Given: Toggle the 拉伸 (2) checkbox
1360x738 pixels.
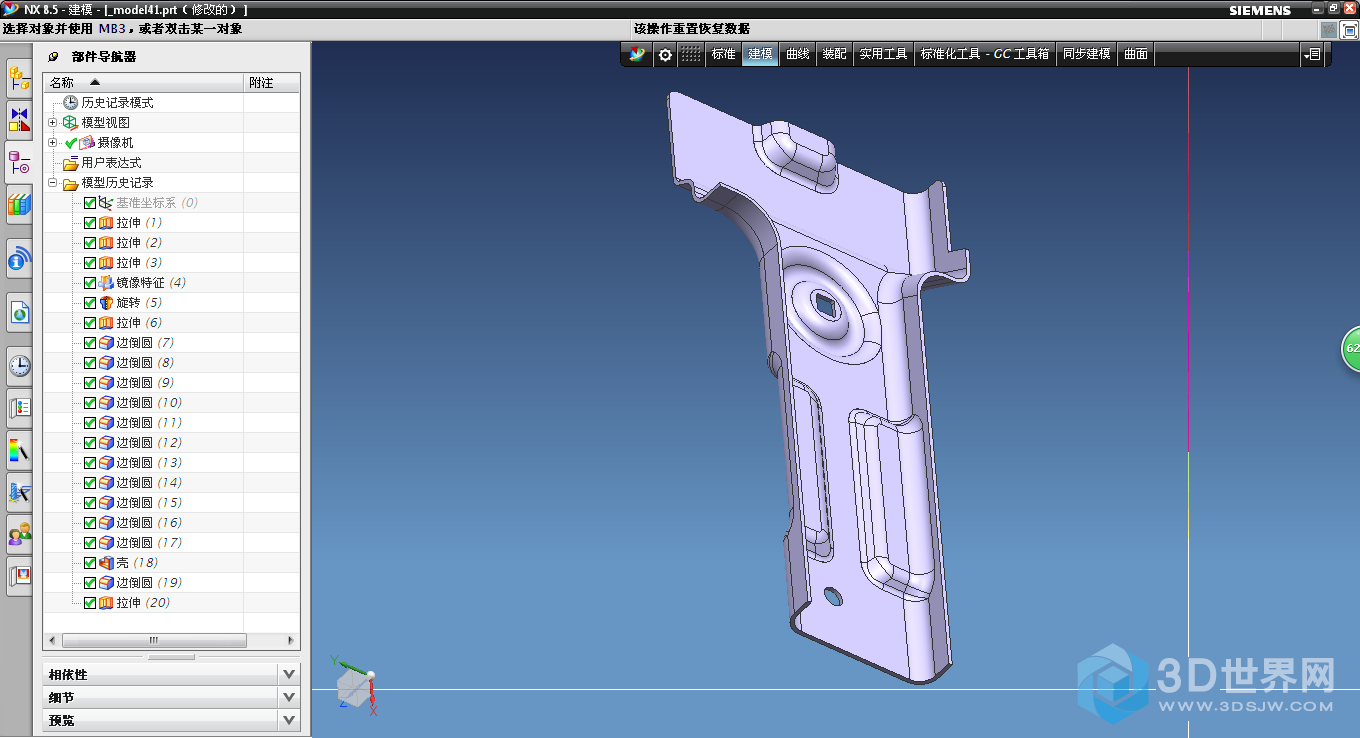Looking at the screenshot, I should [90, 243].
